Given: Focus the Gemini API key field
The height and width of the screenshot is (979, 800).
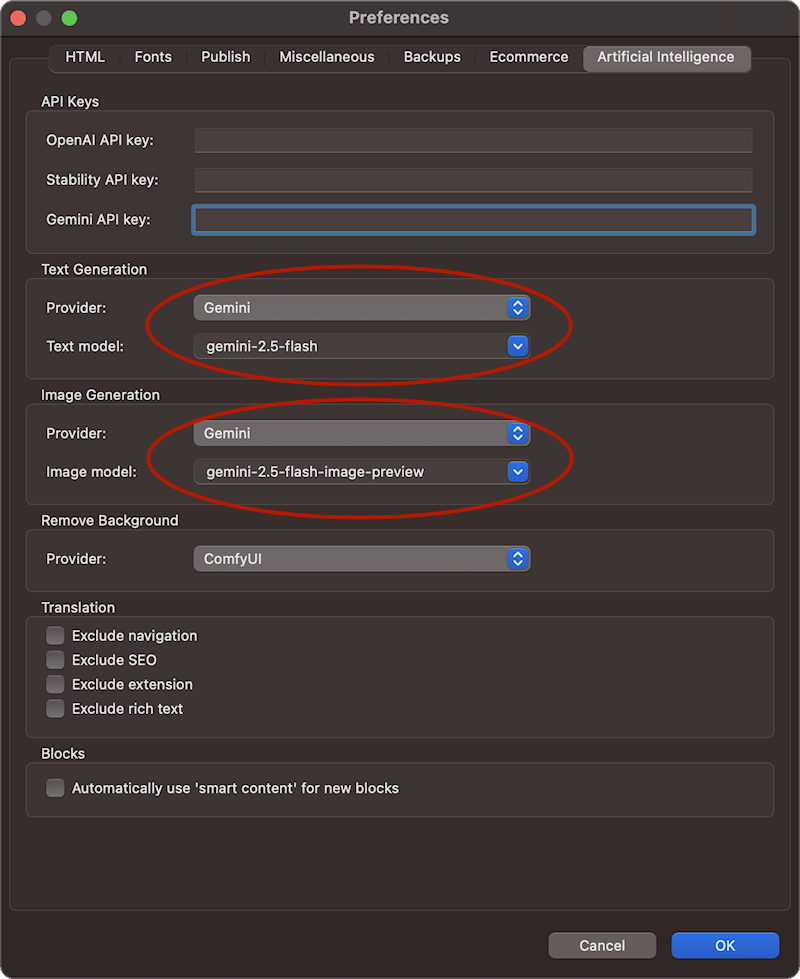Looking at the screenshot, I should click(x=473, y=220).
